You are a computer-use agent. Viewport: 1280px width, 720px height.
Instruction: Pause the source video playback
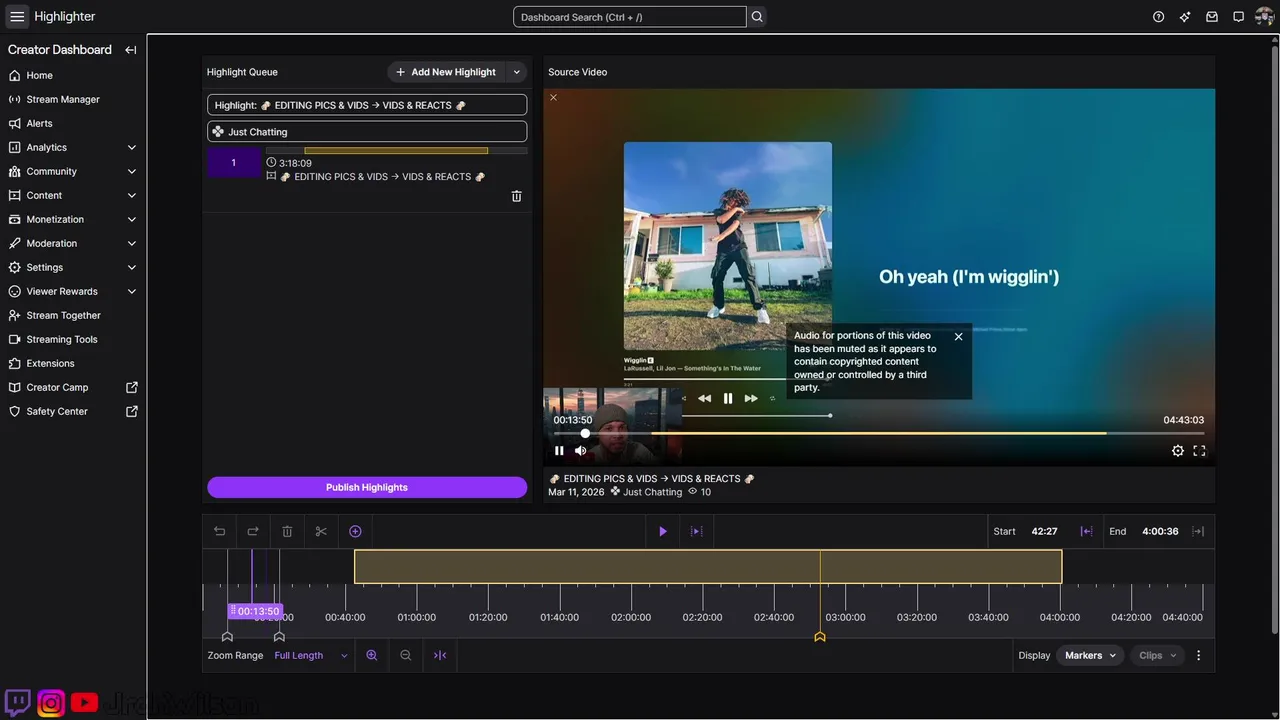[559, 451]
